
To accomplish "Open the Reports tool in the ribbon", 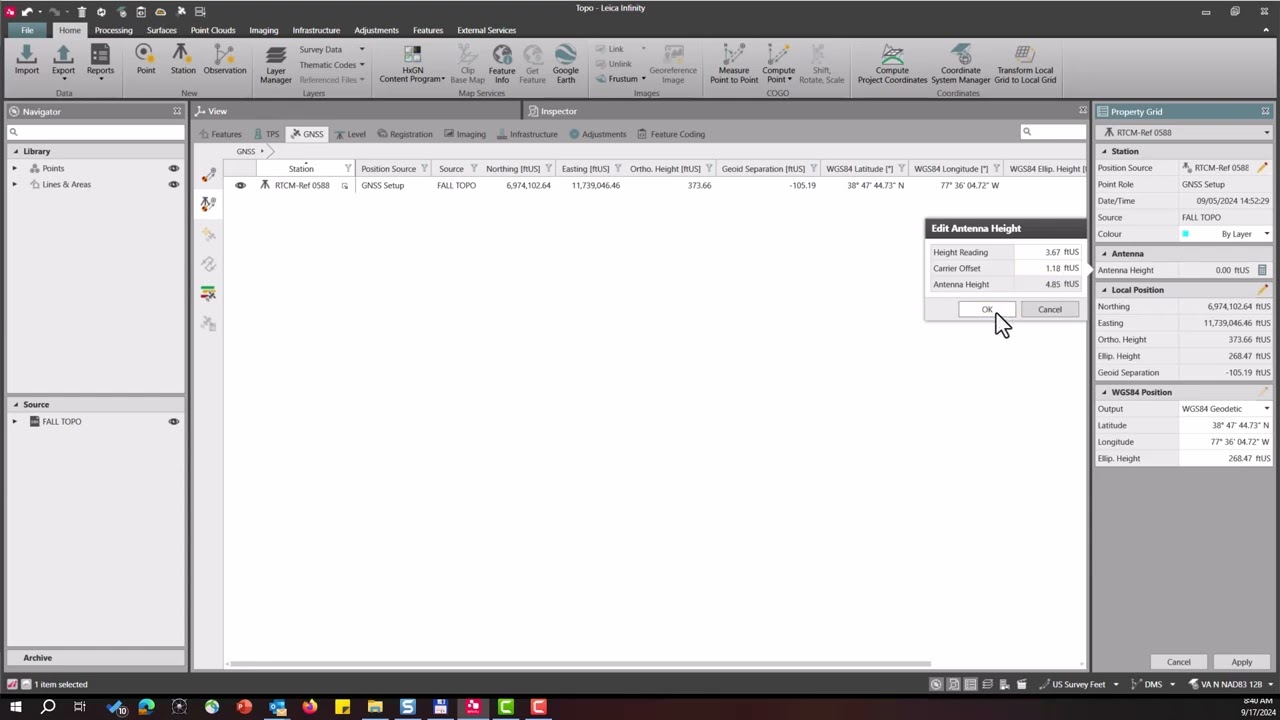I will tap(100, 62).
